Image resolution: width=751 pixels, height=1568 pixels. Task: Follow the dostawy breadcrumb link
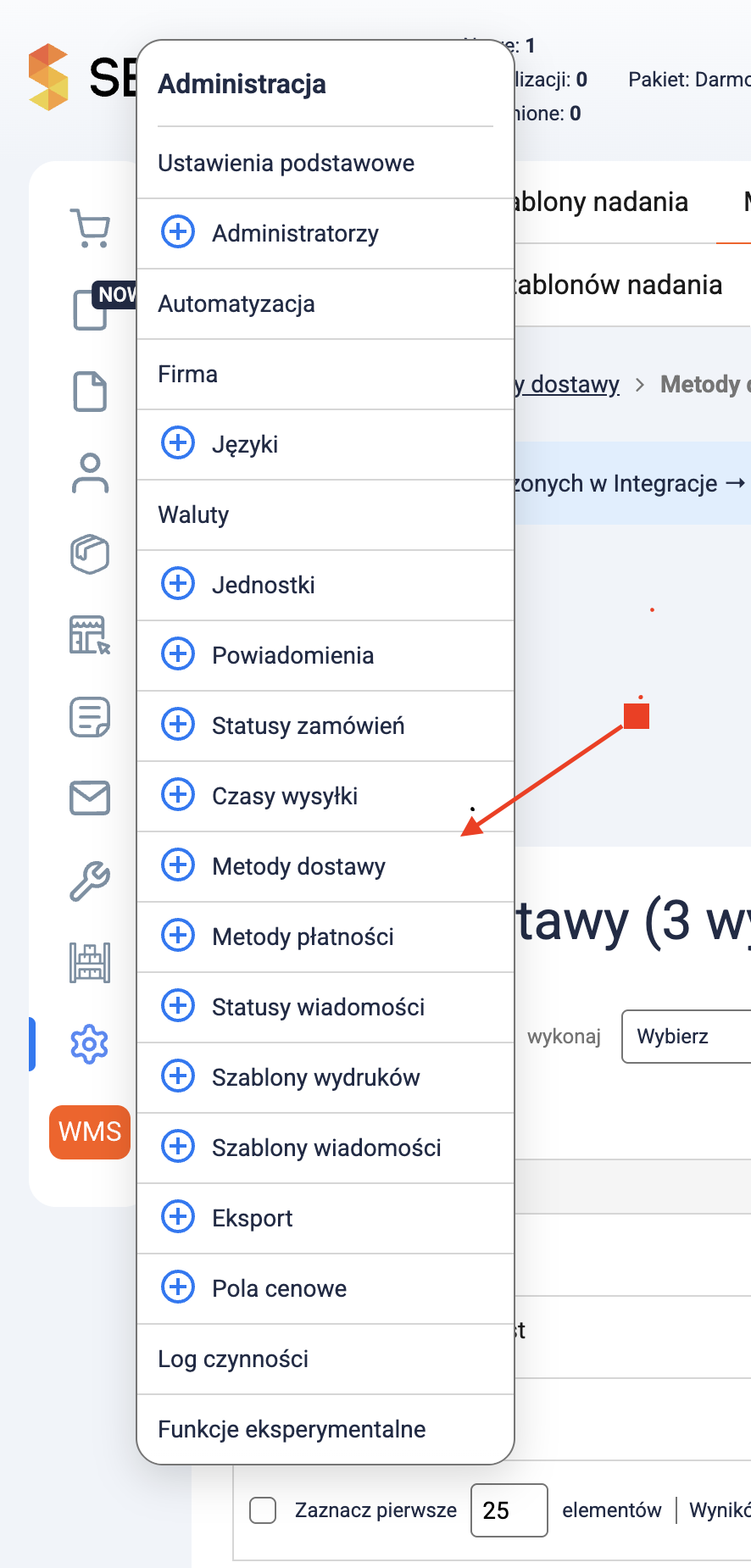(567, 385)
